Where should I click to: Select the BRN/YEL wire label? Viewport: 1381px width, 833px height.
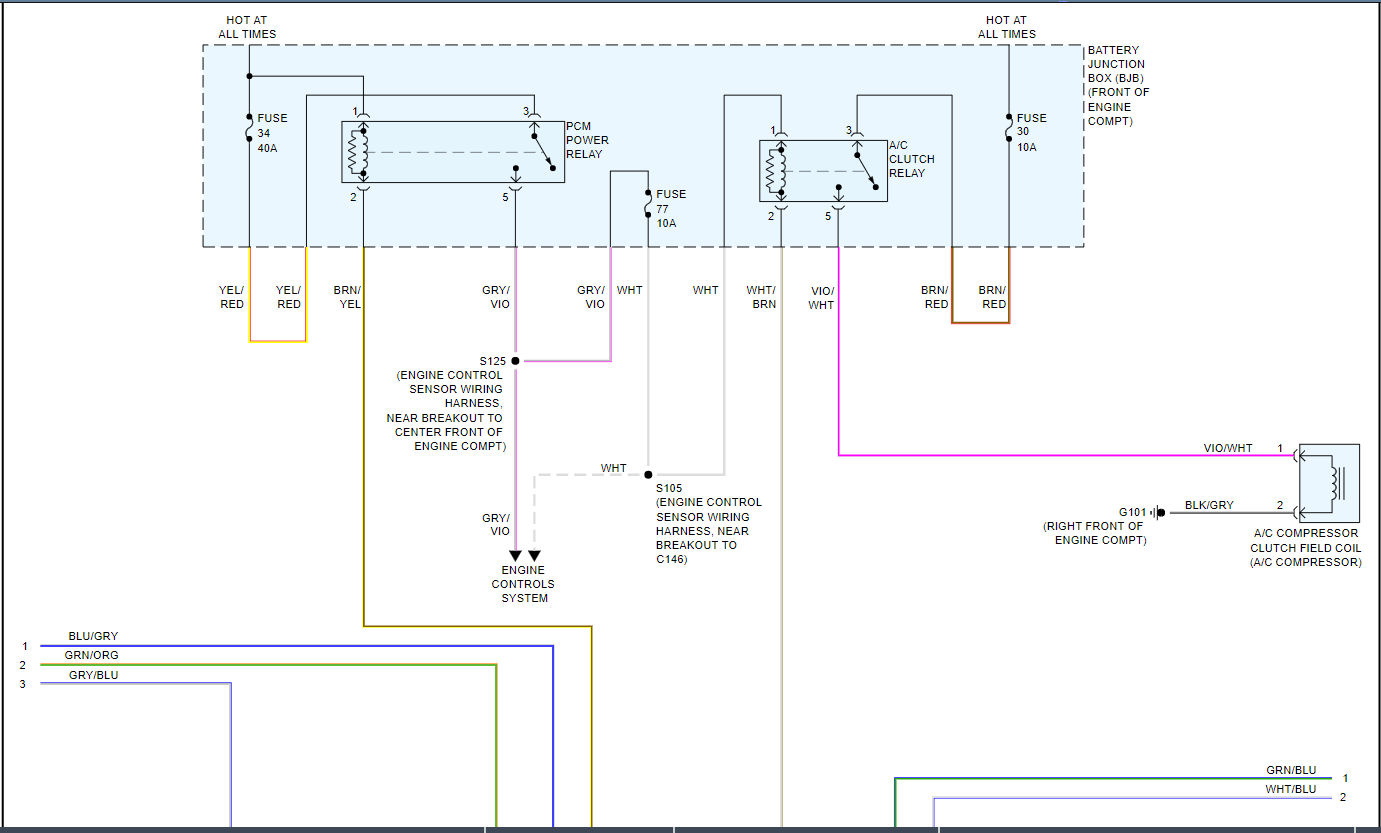(x=347, y=297)
